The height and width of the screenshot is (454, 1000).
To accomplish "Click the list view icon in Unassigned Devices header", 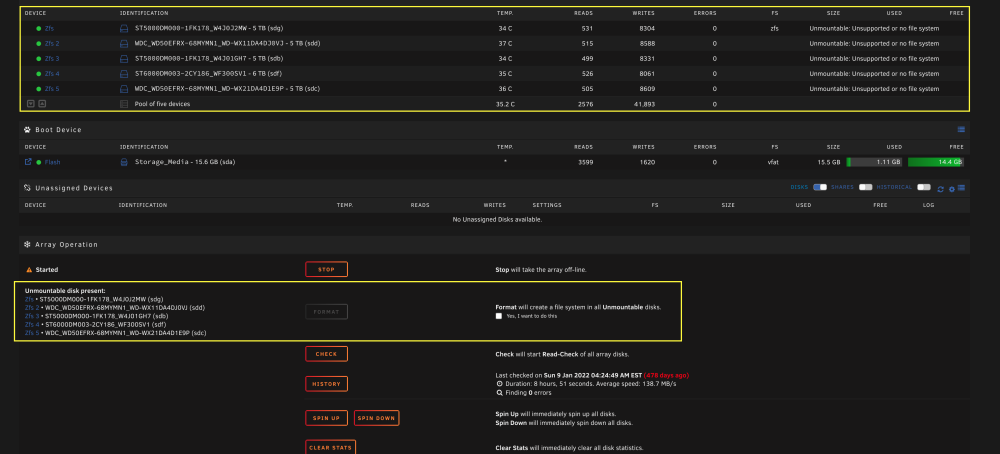I will 961,188.
